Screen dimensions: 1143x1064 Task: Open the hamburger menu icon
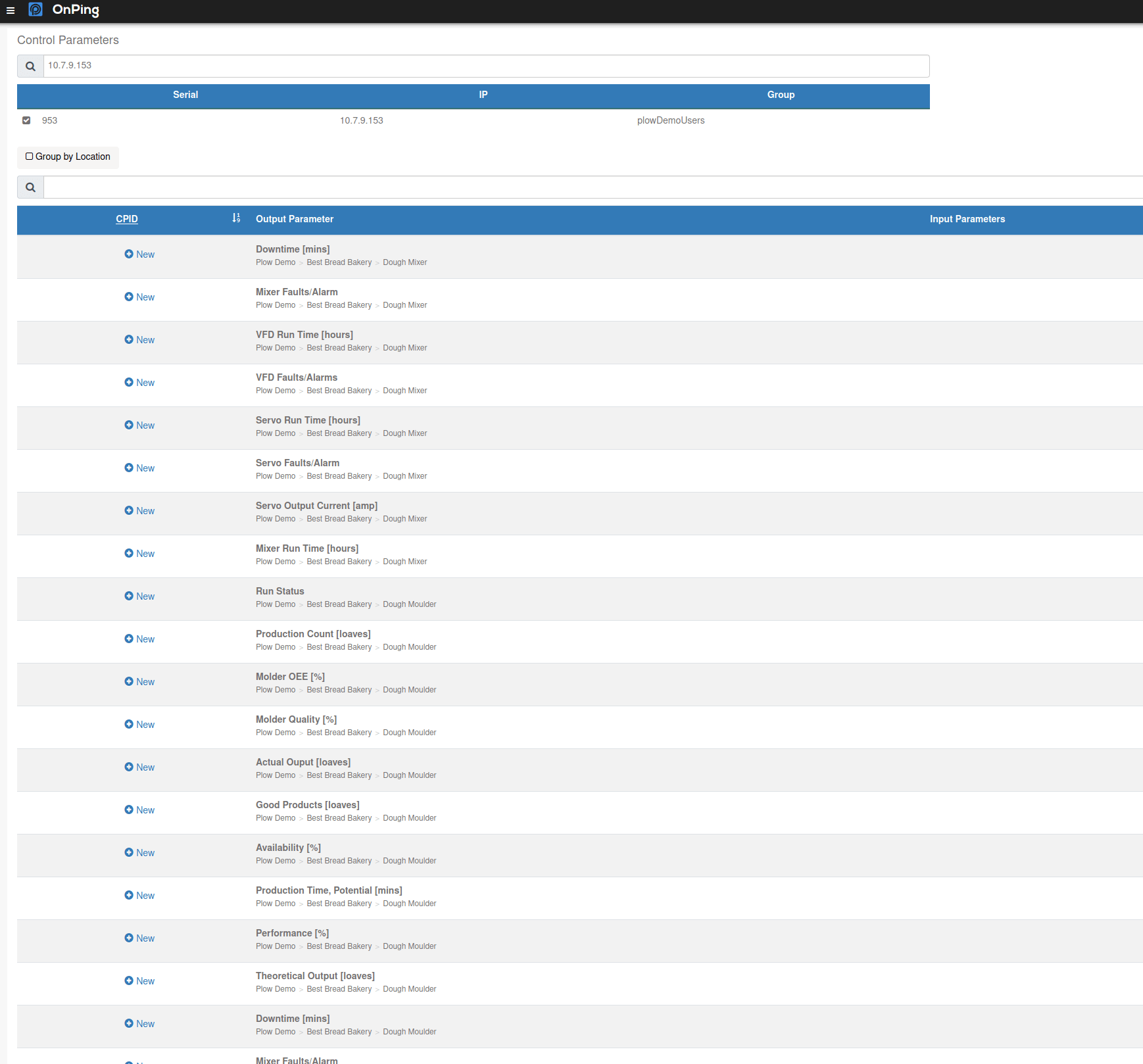[11, 11]
